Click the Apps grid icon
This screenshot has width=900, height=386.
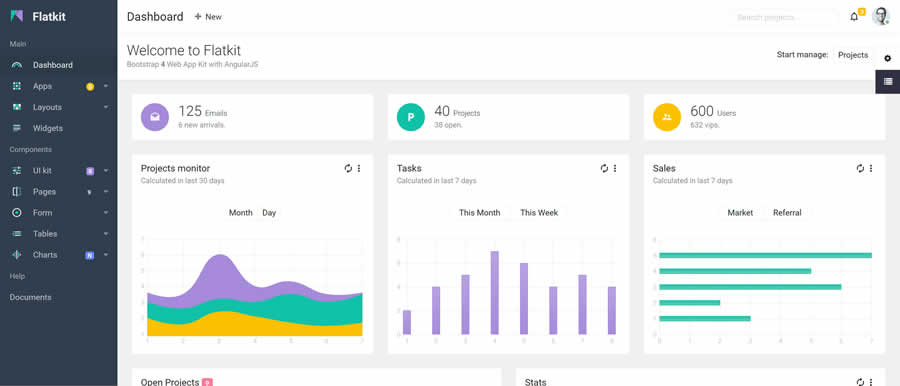pos(17,86)
